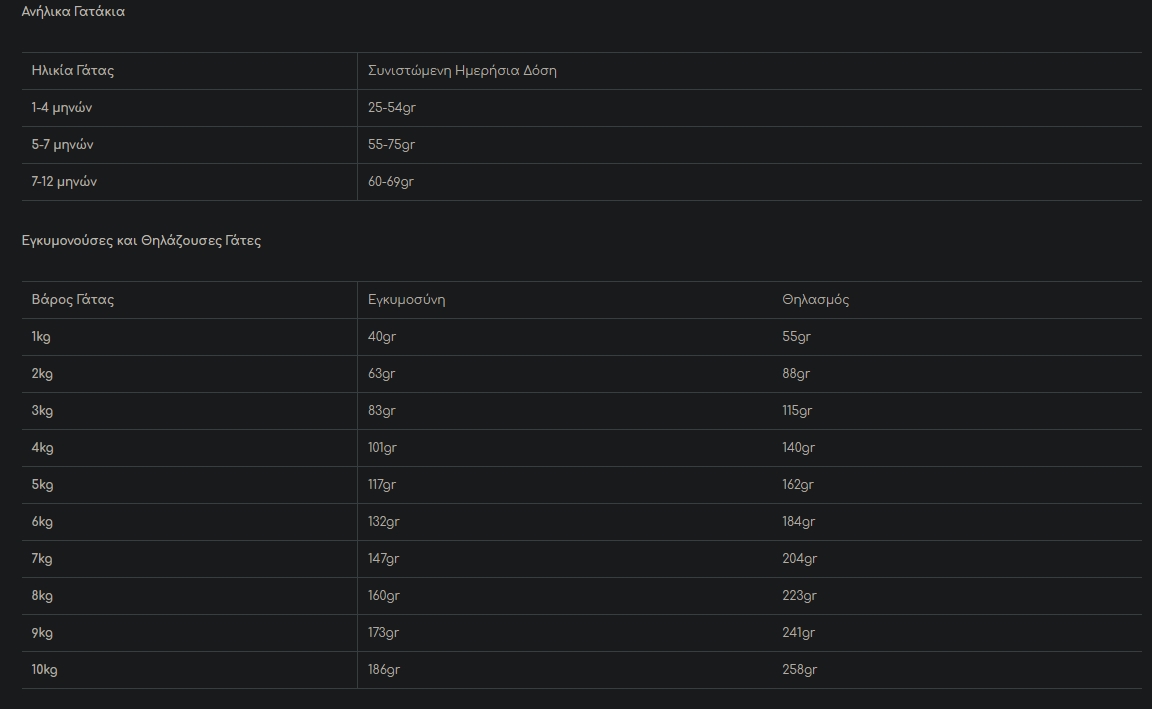Click the '5kg' weight cell

42,485
